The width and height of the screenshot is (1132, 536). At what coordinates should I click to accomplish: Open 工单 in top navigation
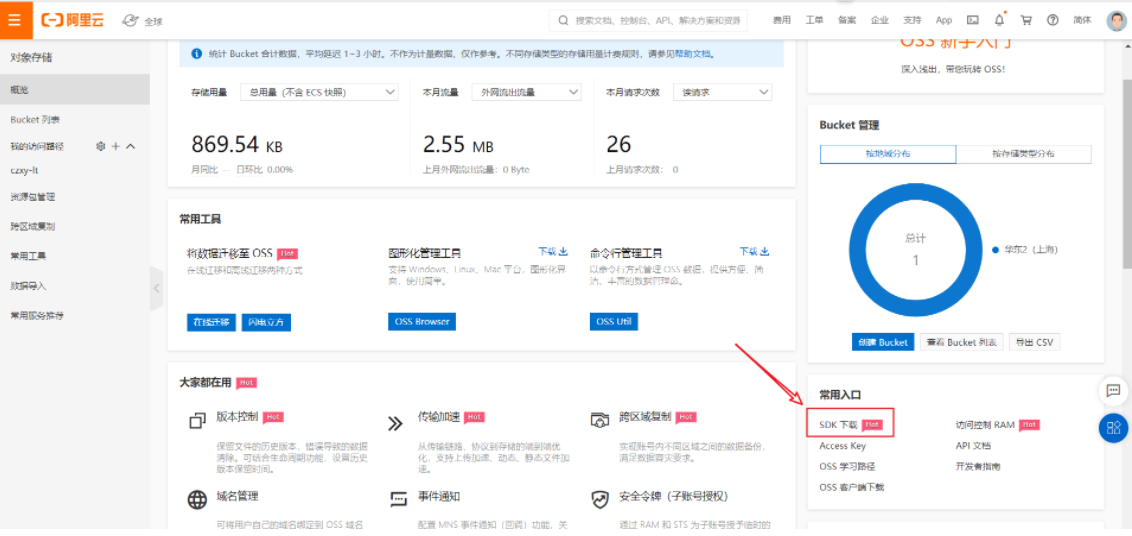814,20
